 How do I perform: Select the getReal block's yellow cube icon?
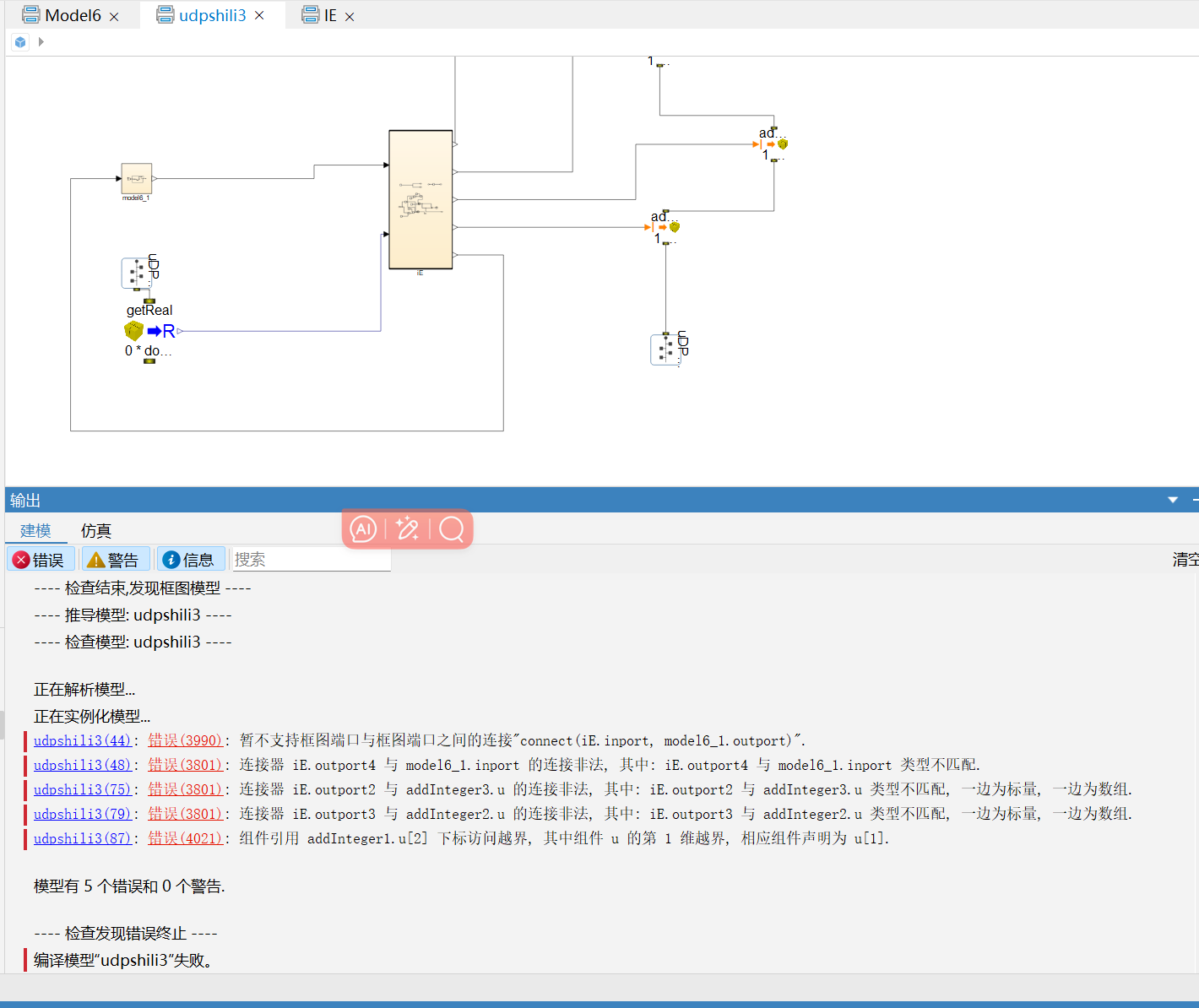point(133,330)
